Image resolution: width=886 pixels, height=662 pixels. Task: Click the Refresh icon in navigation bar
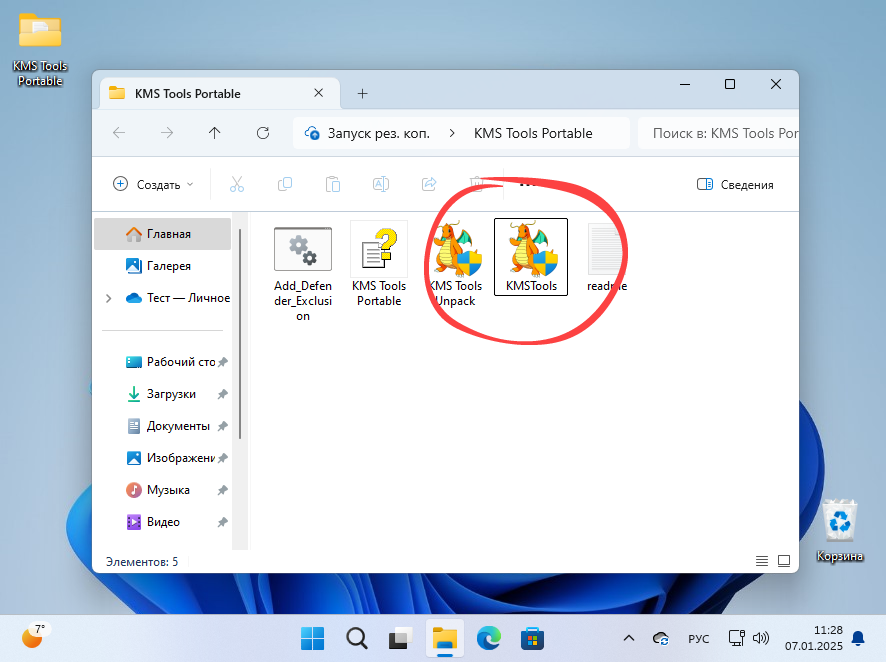263,133
